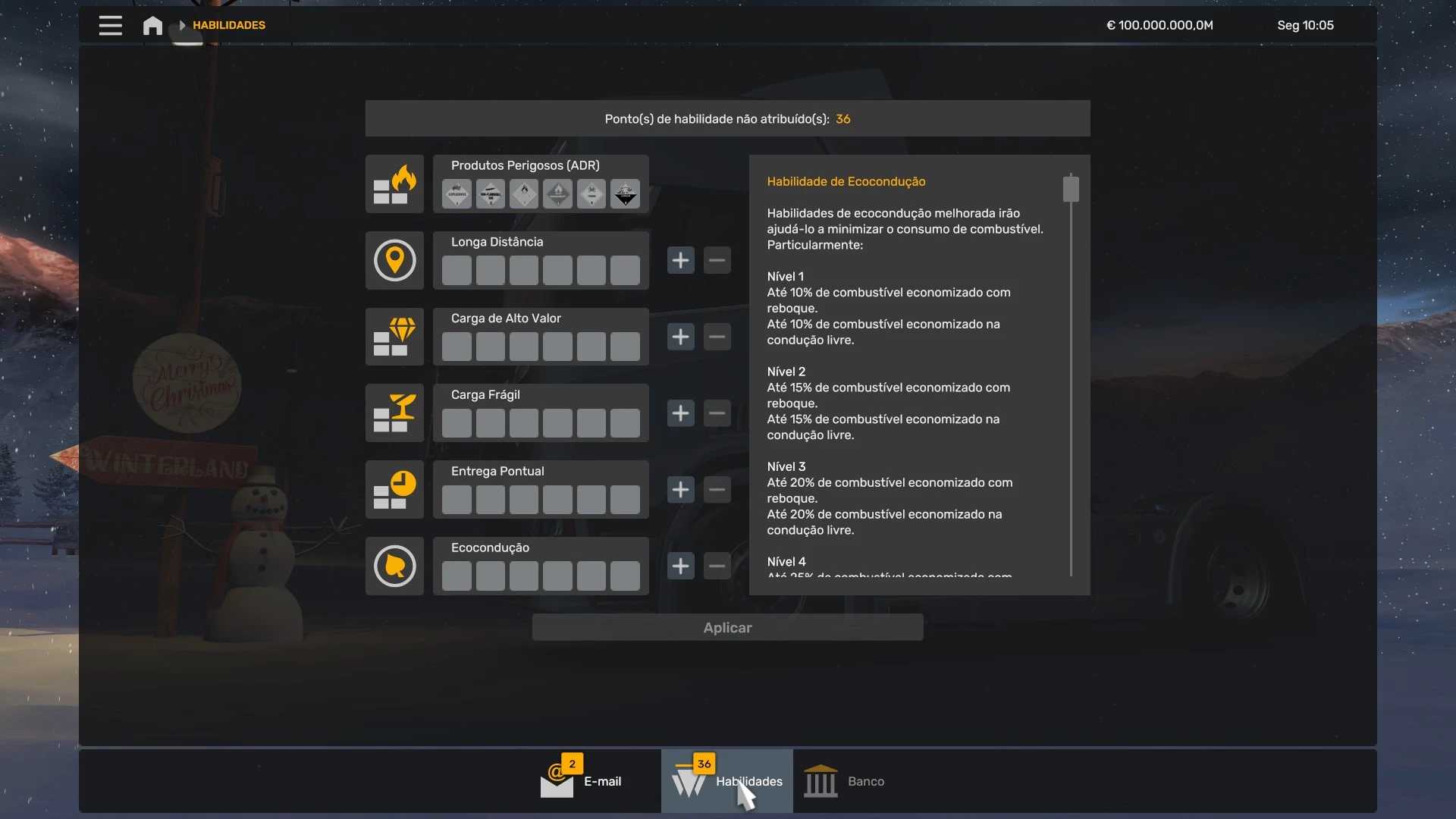The image size is (1456, 819).
Task: Select the Entrega Pontual clock icon
Action: click(394, 490)
